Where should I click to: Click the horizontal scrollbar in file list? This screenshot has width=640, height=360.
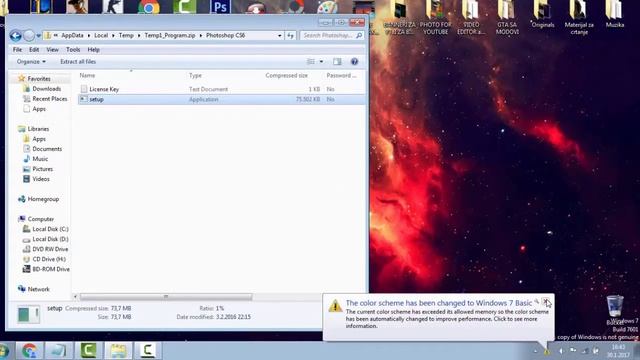click(166, 297)
